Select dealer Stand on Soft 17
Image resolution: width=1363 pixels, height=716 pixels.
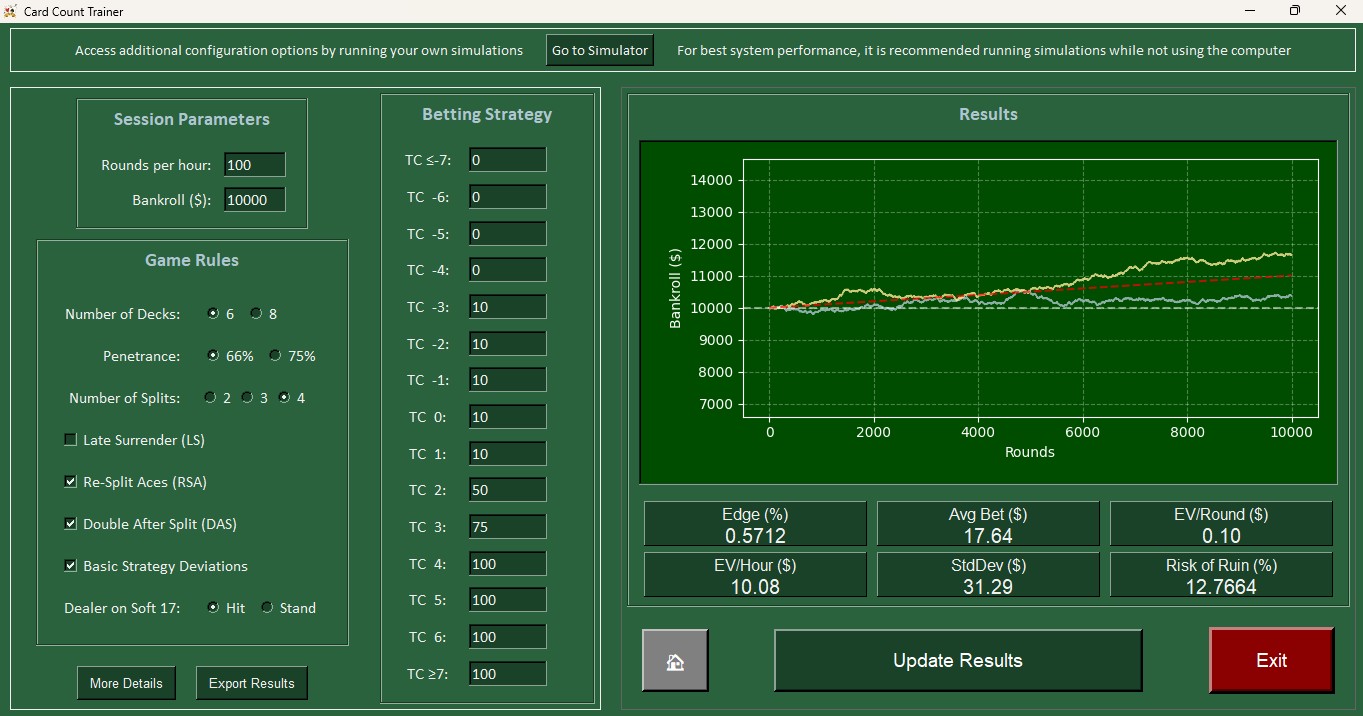pyautogui.click(x=267, y=608)
